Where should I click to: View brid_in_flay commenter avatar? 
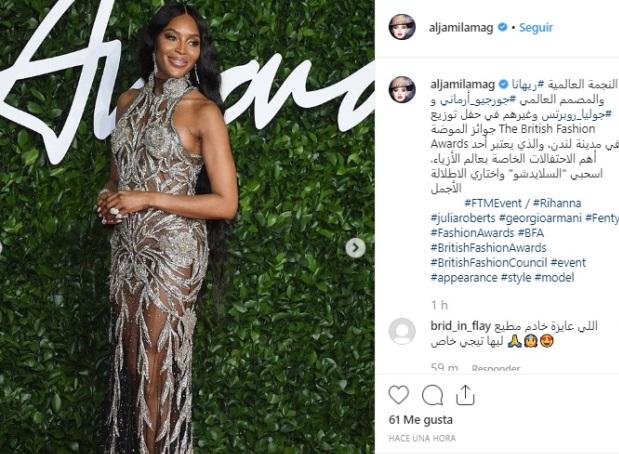point(402,331)
